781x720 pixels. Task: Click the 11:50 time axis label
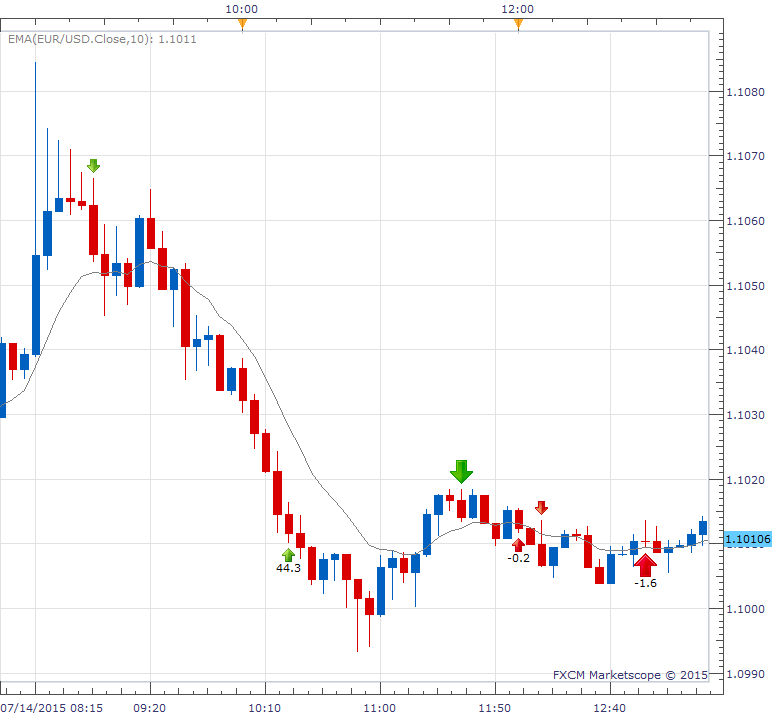pyautogui.click(x=495, y=708)
